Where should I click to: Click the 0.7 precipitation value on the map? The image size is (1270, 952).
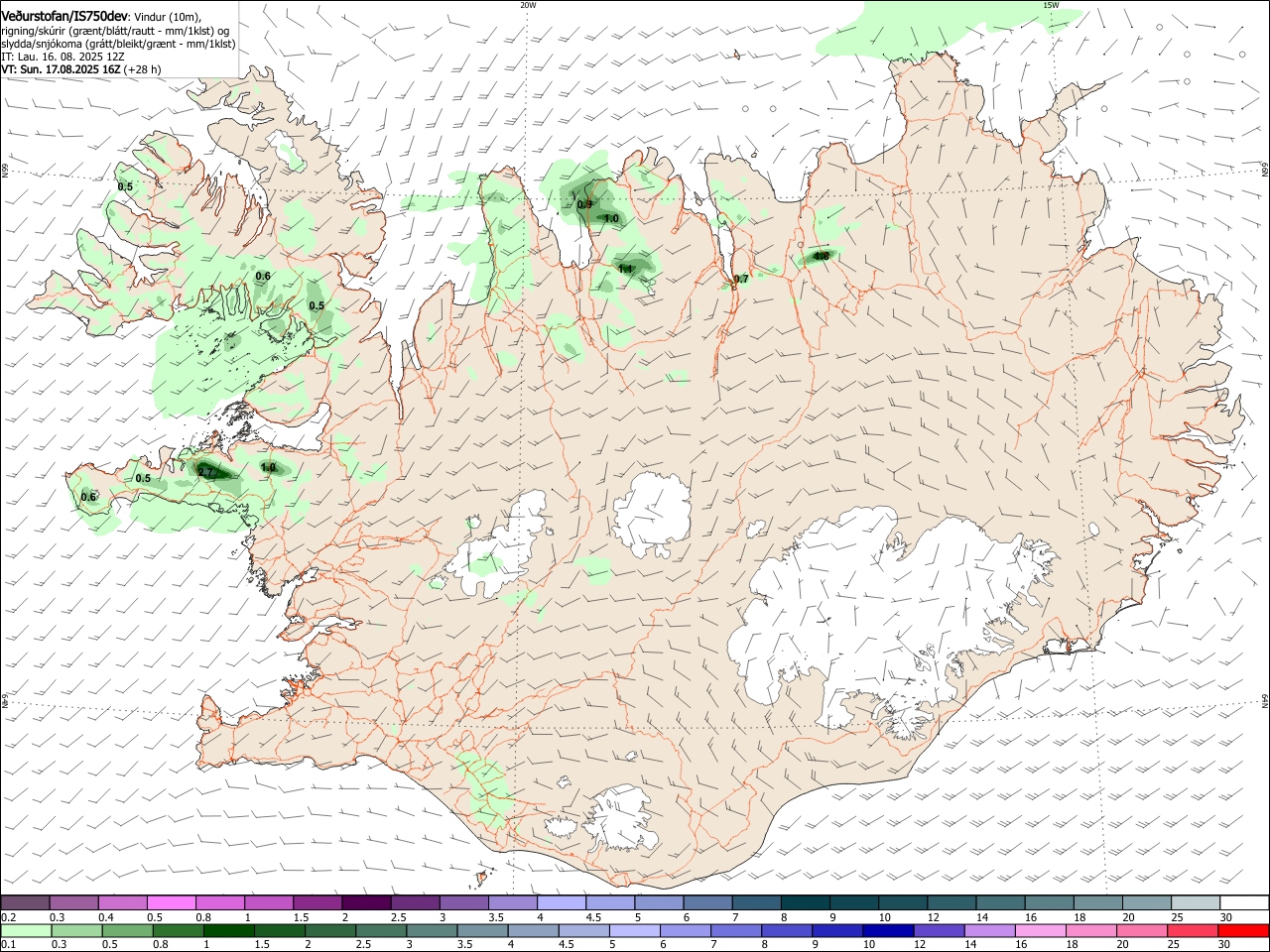point(741,280)
